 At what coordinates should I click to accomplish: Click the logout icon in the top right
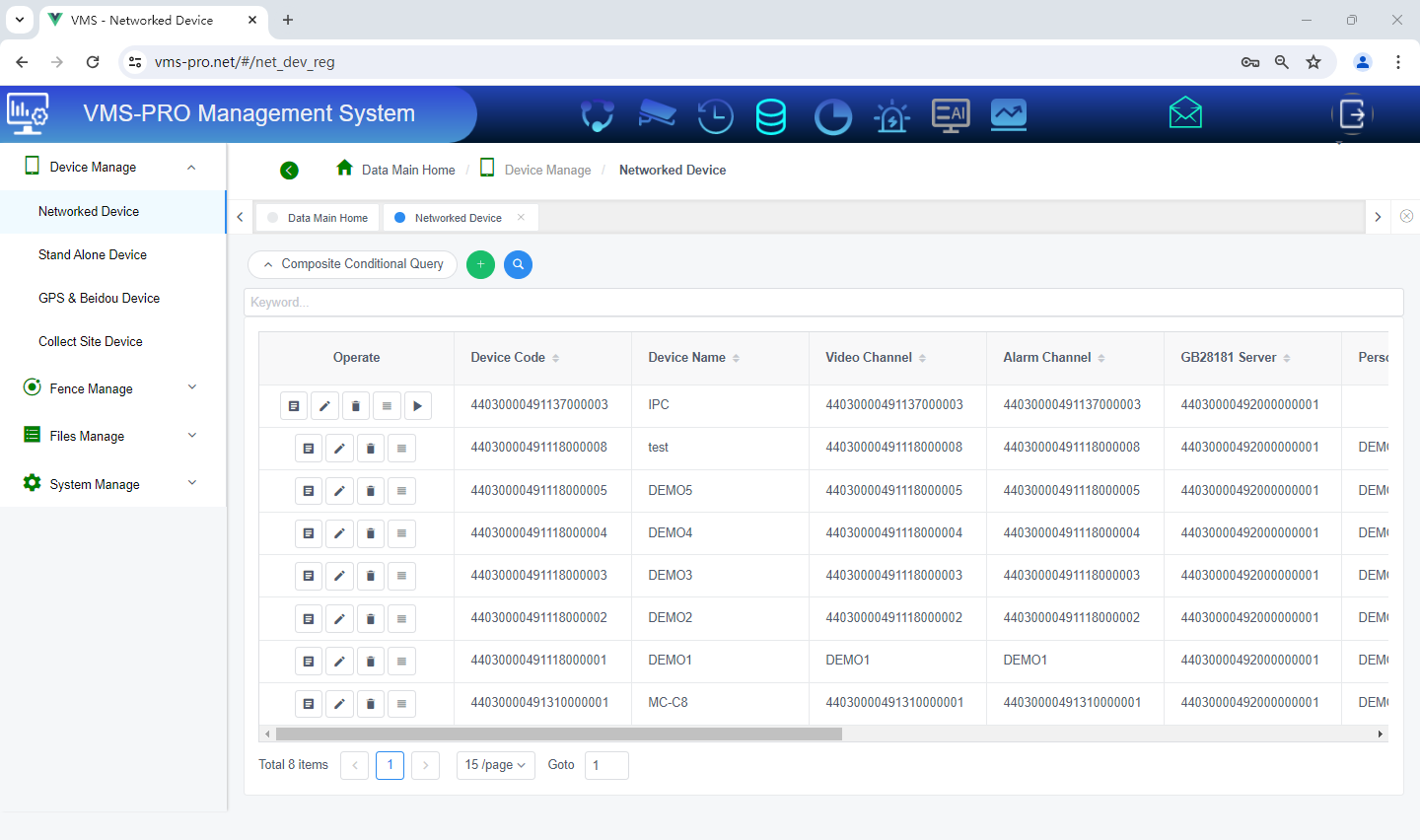[x=1352, y=115]
